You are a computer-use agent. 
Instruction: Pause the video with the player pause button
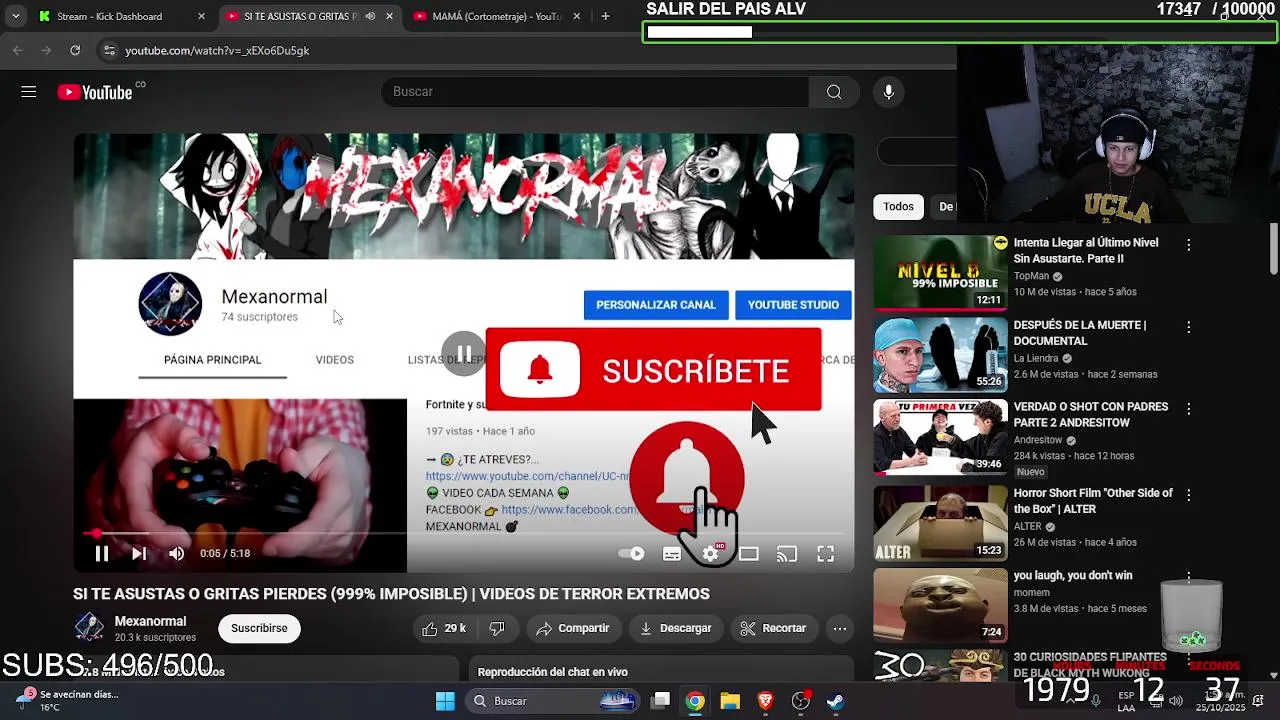(101, 553)
